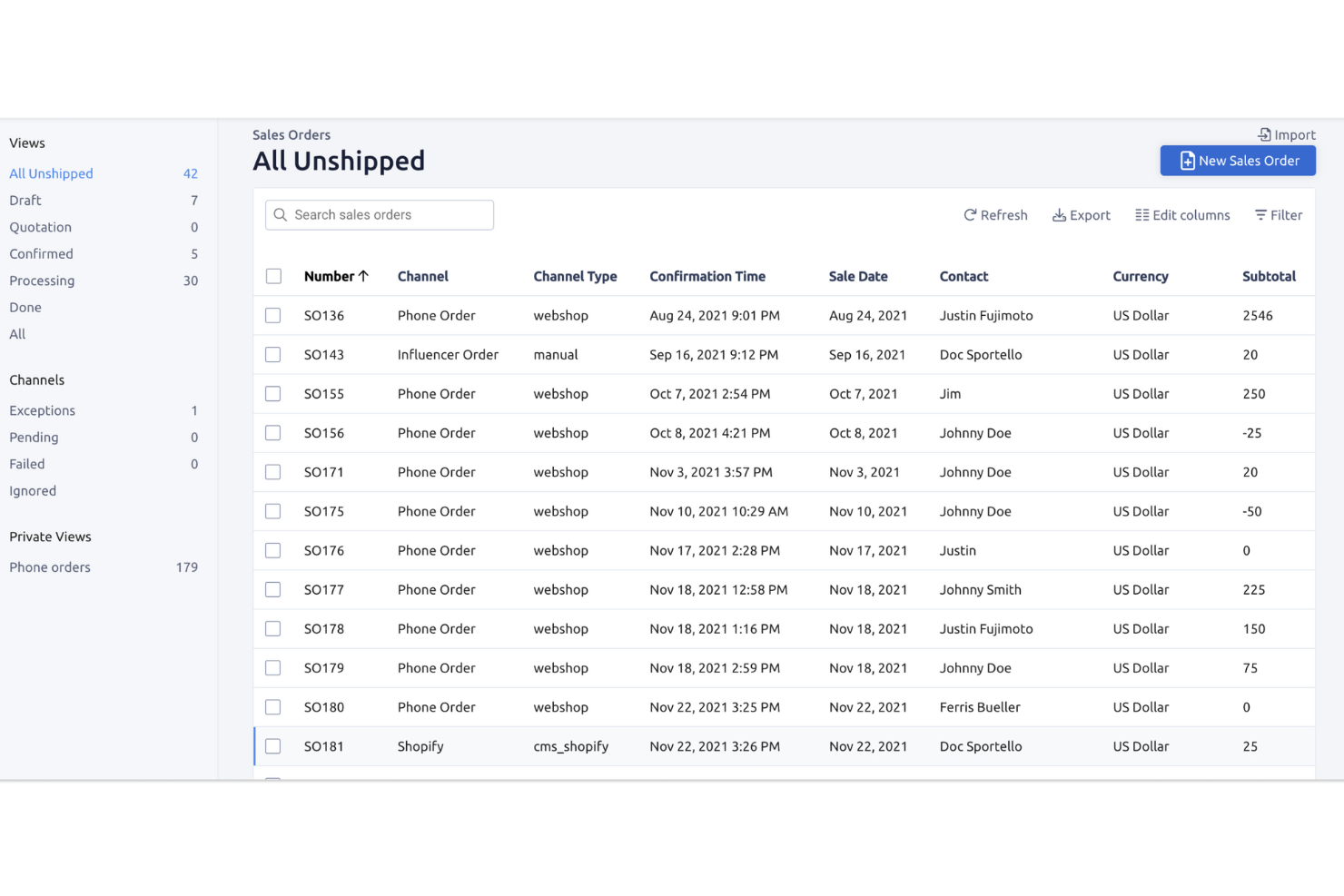Click the New Sales Order button
Screen dimensions: 1344x896
point(1238,161)
